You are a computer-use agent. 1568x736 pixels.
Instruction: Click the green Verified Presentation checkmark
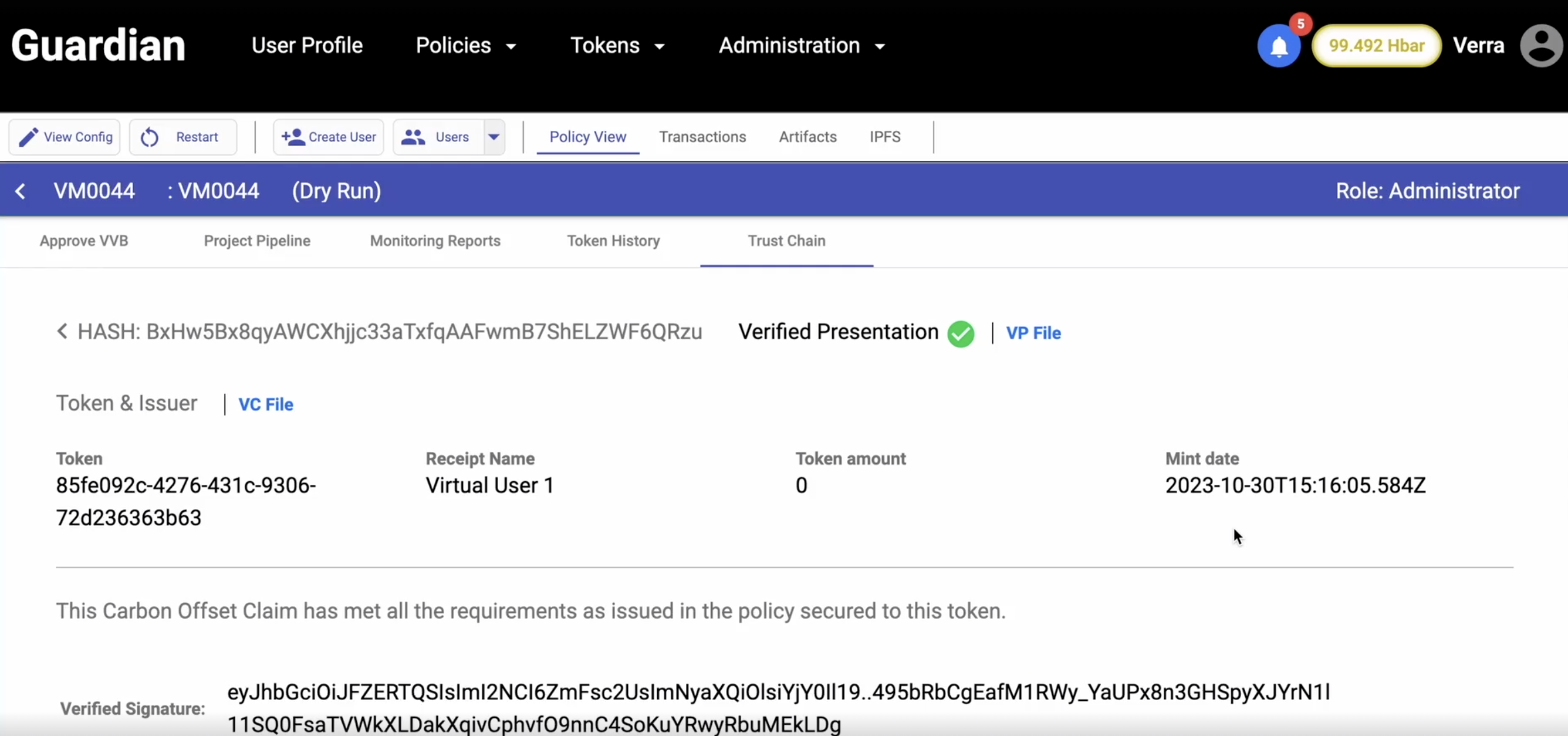click(x=961, y=333)
